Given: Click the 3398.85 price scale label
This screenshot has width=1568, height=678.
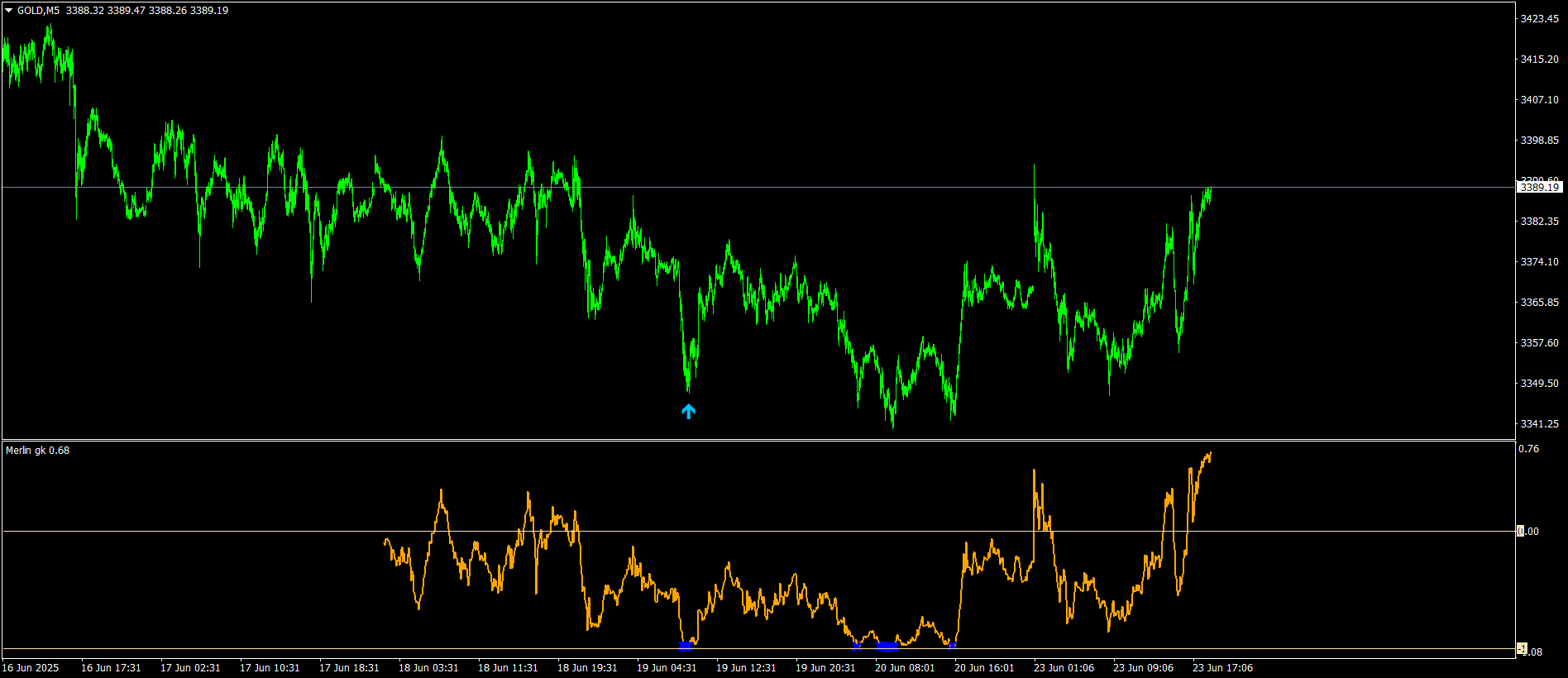Looking at the screenshot, I should coord(1540,141).
